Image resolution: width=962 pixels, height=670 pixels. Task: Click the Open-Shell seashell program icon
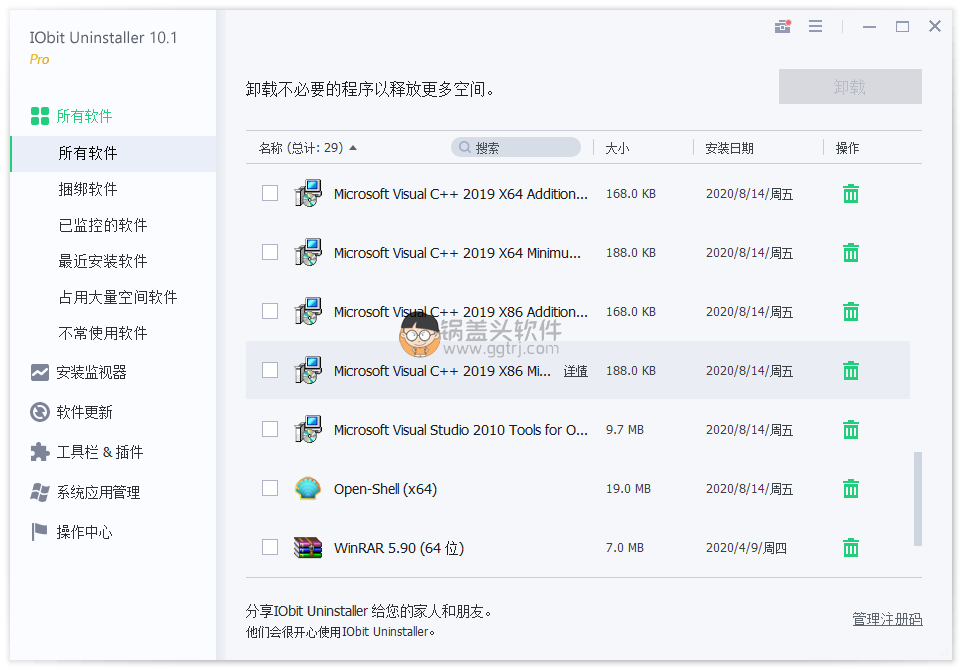308,488
